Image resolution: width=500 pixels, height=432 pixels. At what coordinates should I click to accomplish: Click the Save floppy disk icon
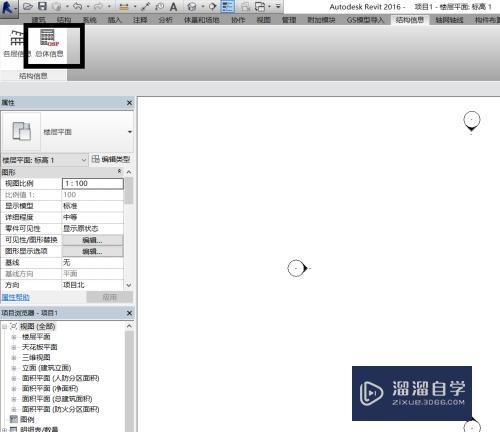[x=42, y=6]
